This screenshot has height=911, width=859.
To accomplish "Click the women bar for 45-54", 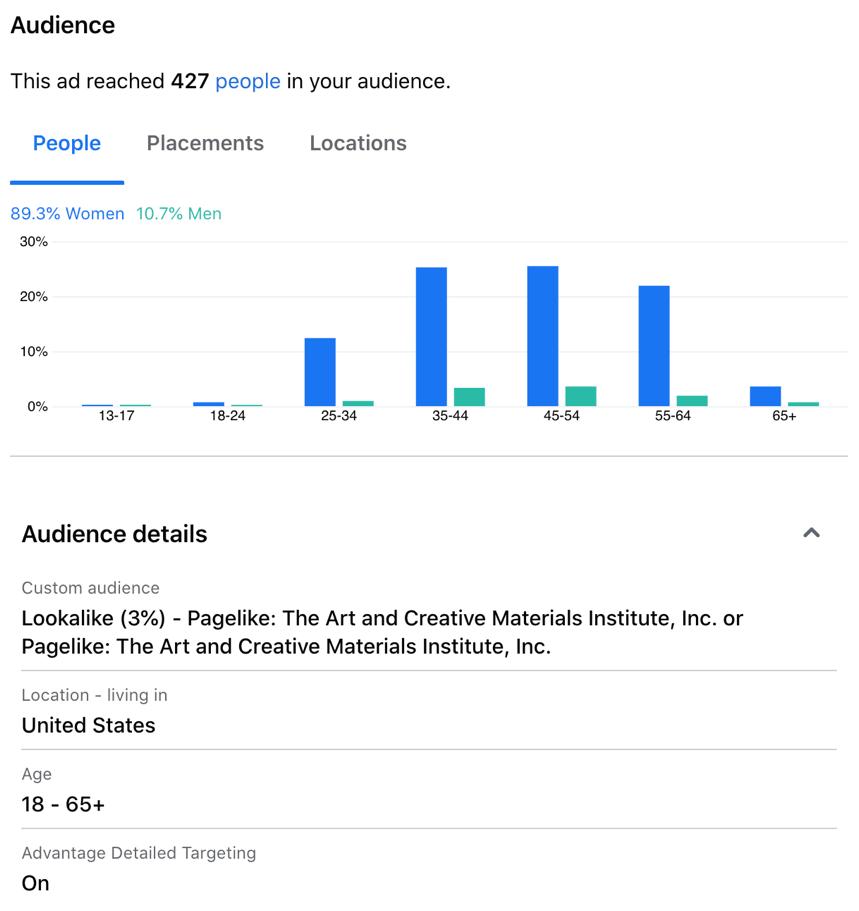I will (543, 336).
